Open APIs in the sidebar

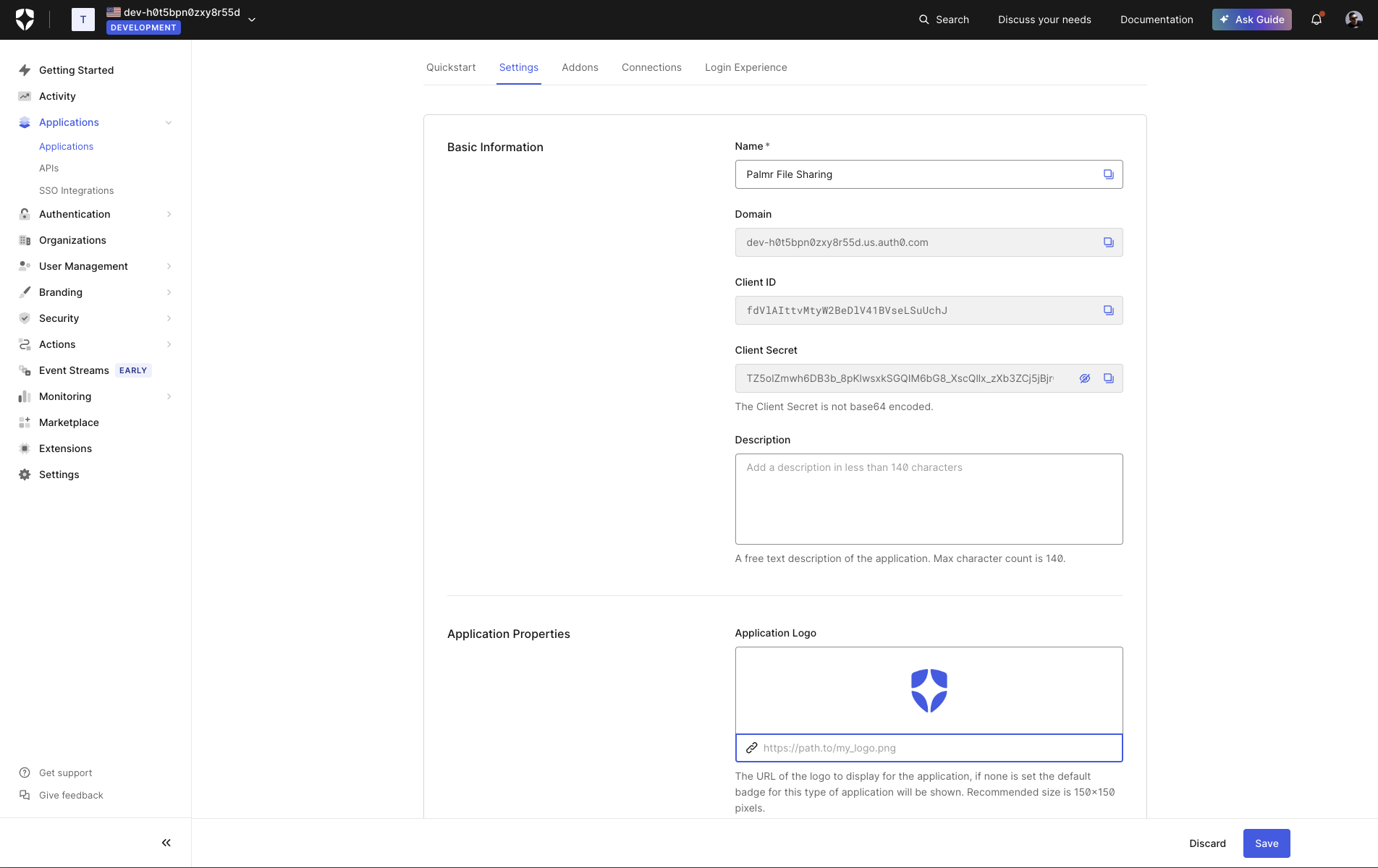[48, 168]
